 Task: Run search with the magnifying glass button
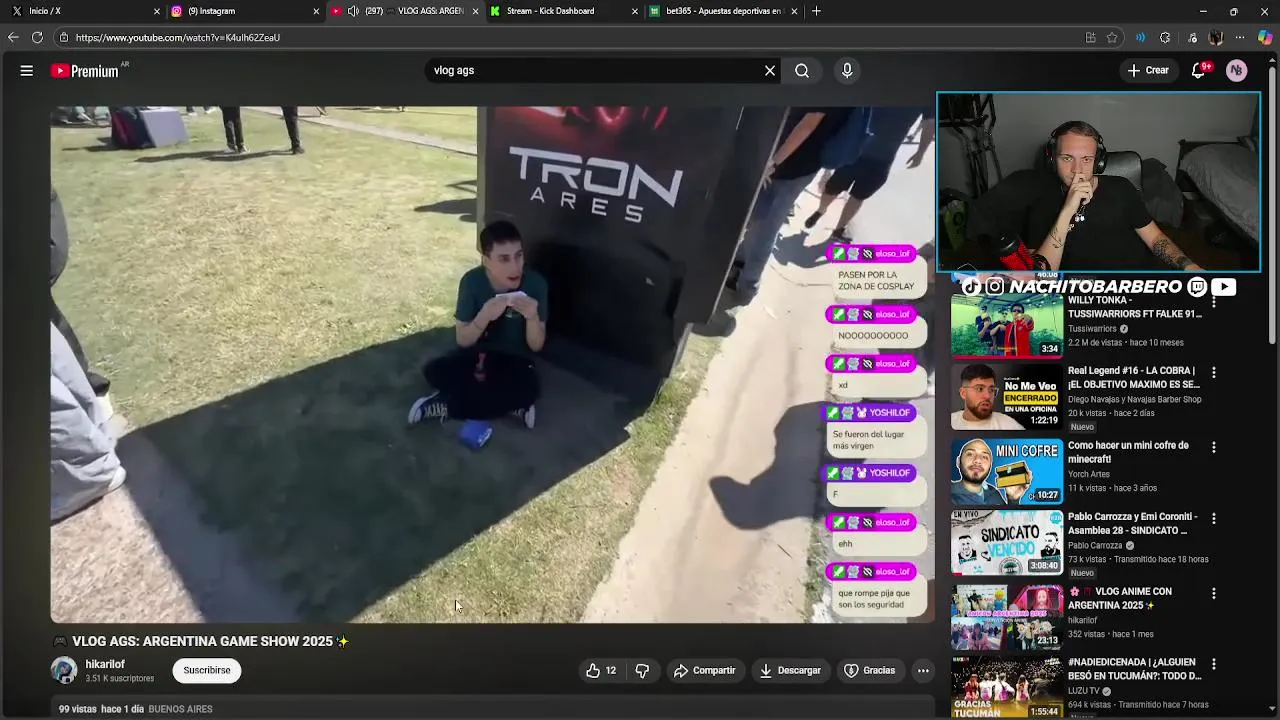coord(802,71)
